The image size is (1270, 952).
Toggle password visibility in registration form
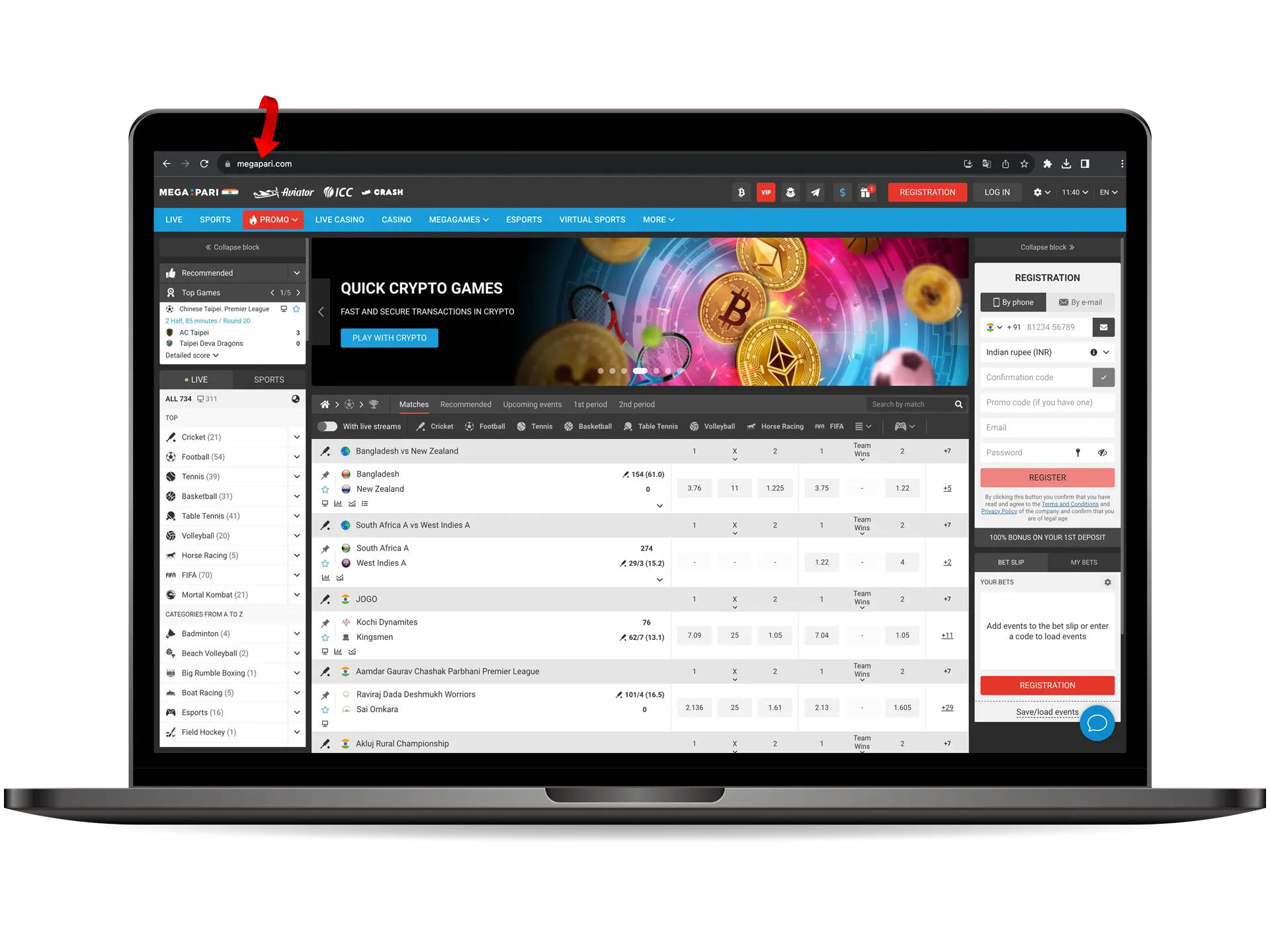pos(1102,452)
